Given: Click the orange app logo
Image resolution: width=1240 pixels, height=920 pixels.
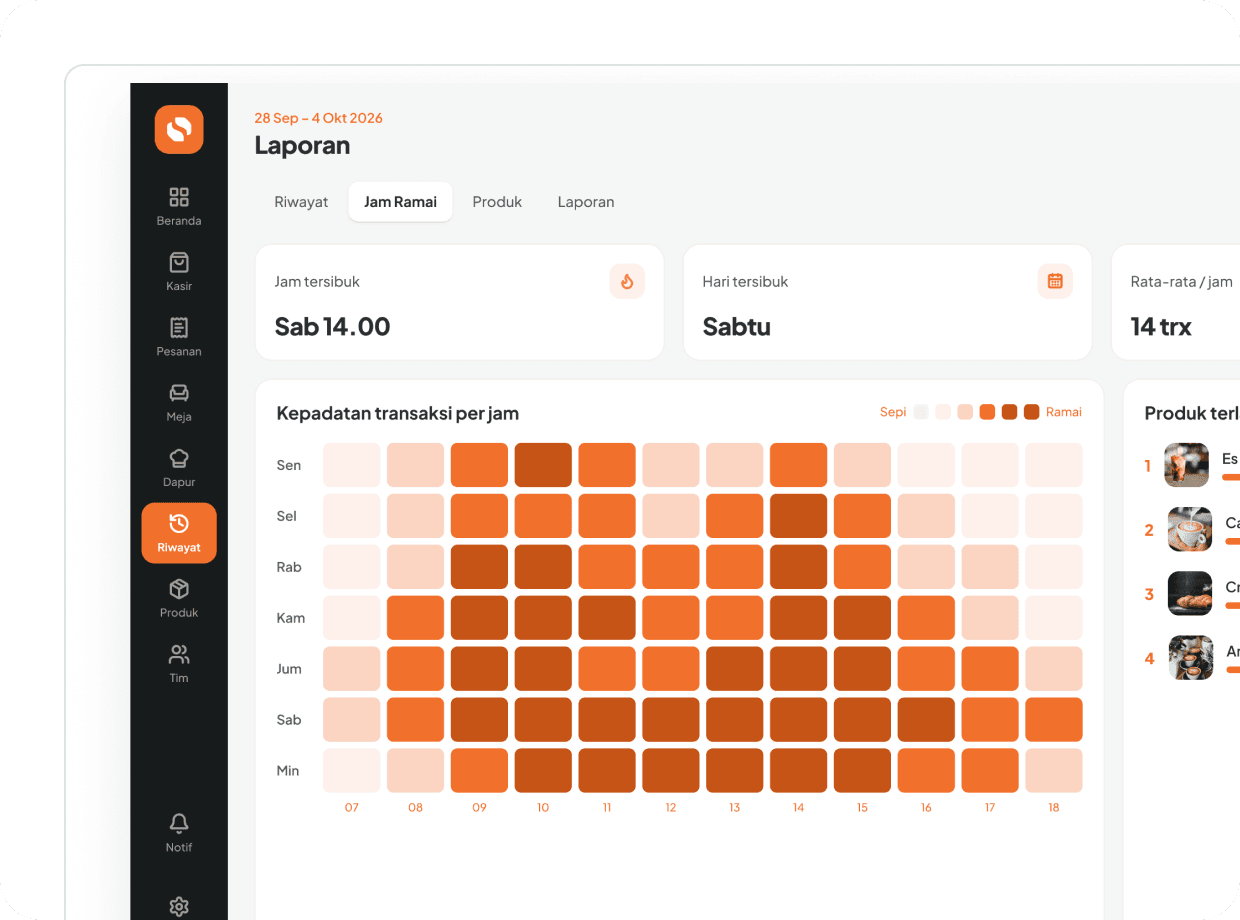Looking at the screenshot, I should 179,129.
